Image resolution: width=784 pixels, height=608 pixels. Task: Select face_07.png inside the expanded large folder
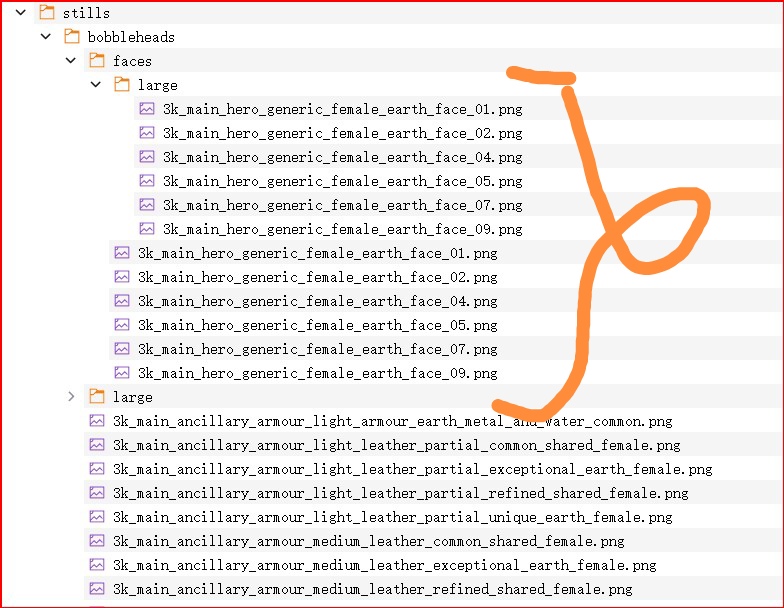342,205
